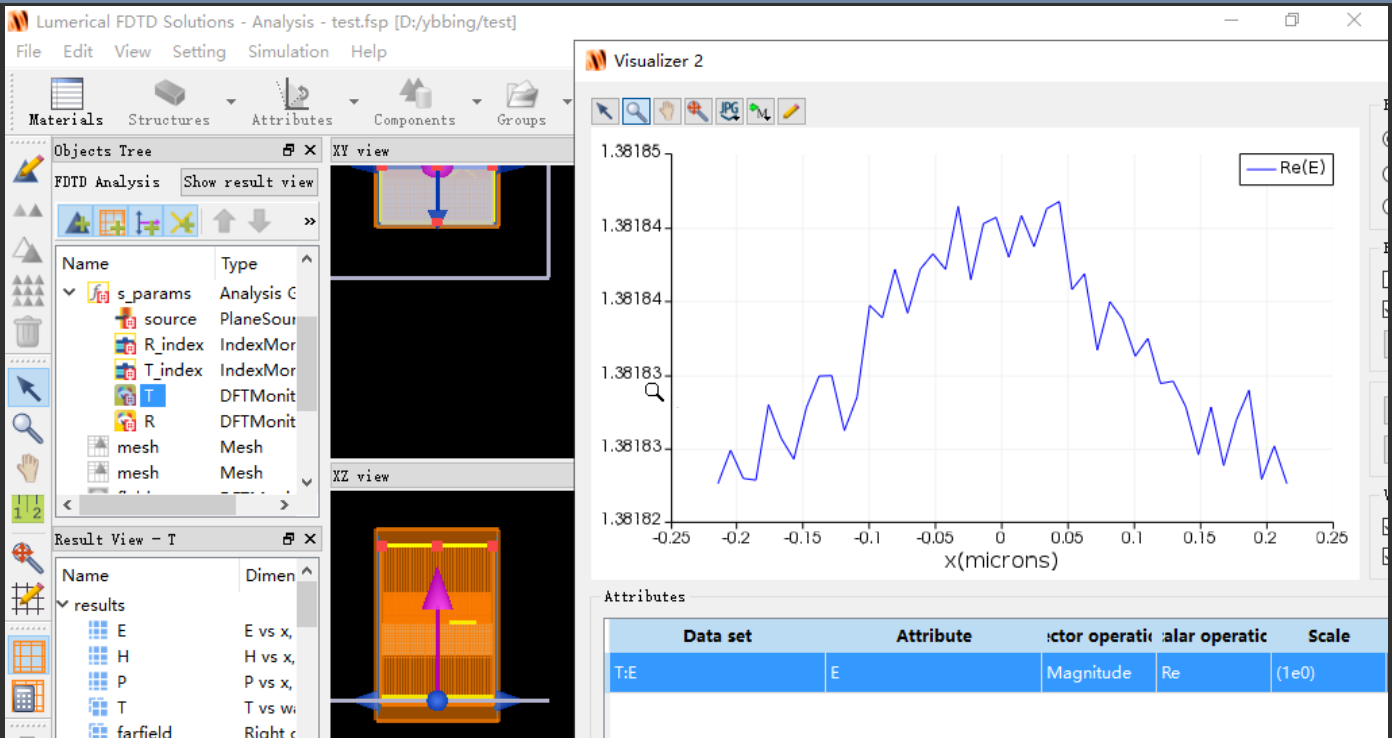Image resolution: width=1392 pixels, height=738 pixels.
Task: Click the Magnitude vector operation cell
Action: 1098,673
